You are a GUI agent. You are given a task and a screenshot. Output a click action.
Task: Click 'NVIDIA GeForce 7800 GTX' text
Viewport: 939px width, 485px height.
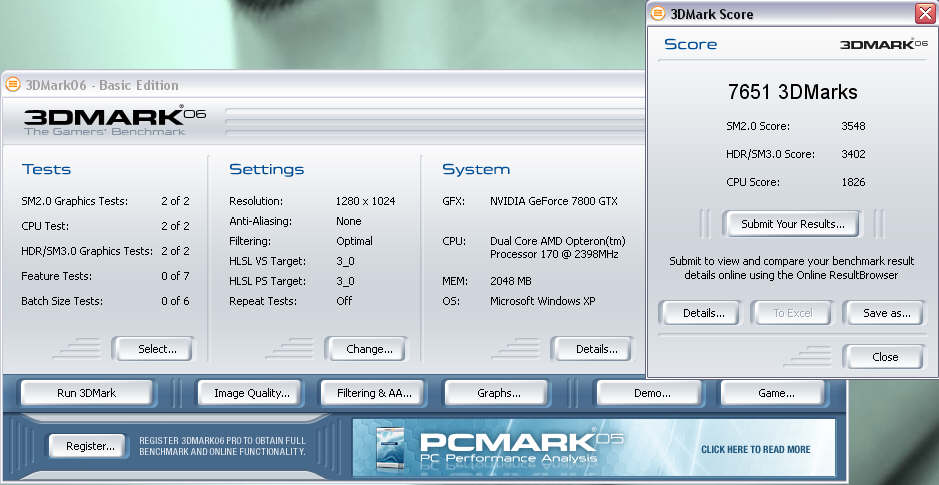pyautogui.click(x=553, y=201)
